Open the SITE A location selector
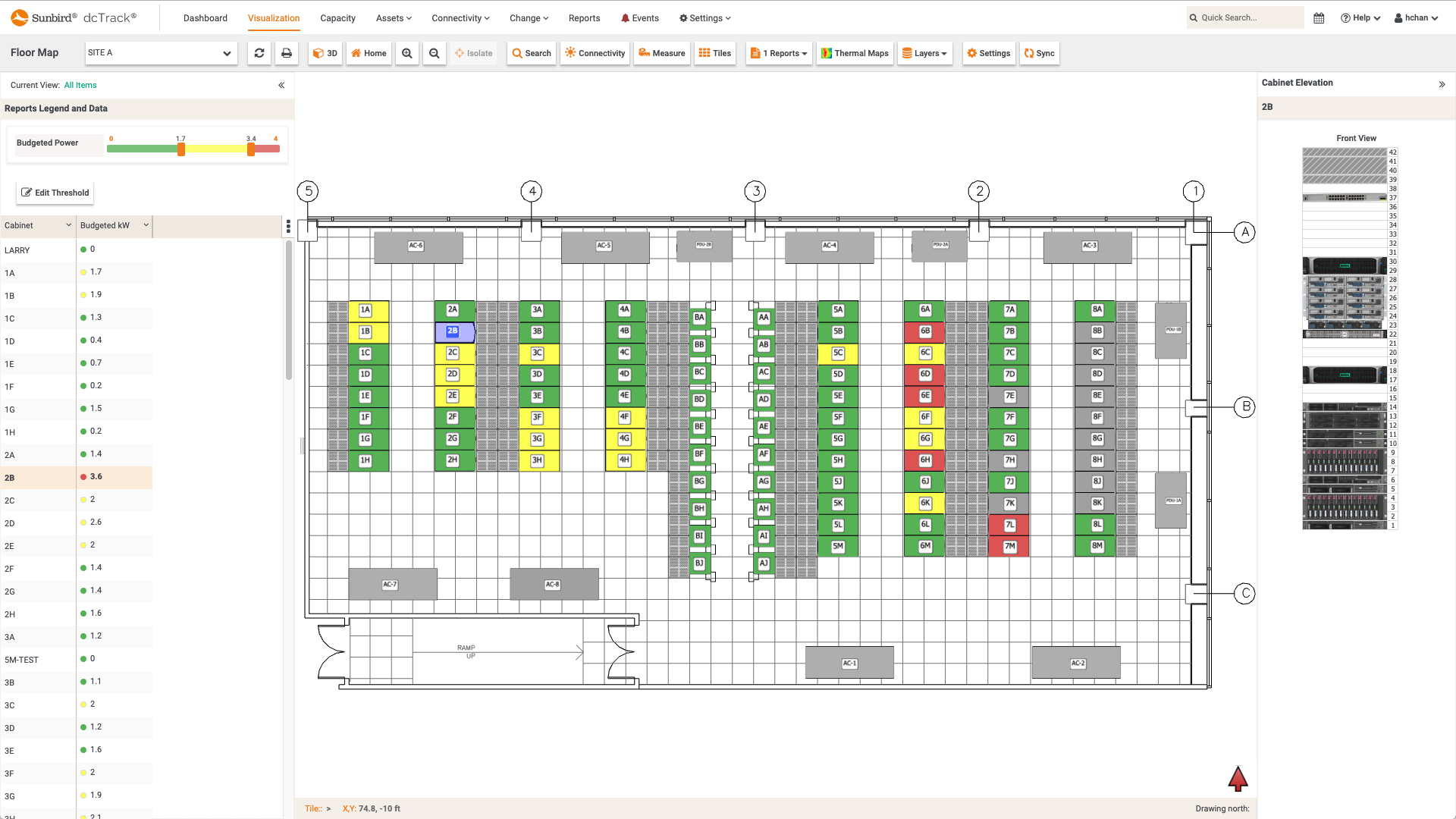Viewport: 1456px width, 819px height. [161, 53]
